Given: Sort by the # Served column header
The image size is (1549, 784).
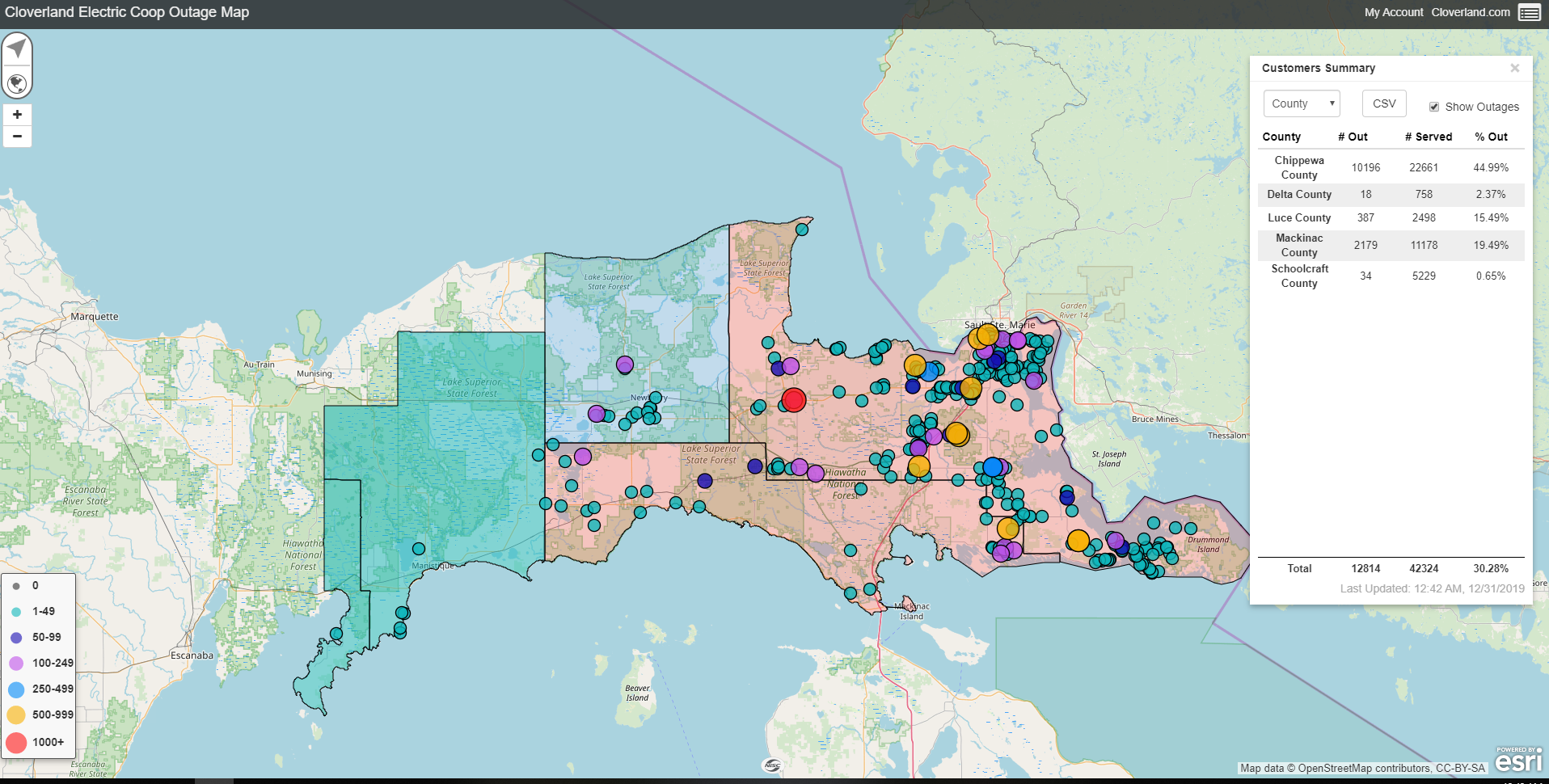Looking at the screenshot, I should tap(1429, 137).
